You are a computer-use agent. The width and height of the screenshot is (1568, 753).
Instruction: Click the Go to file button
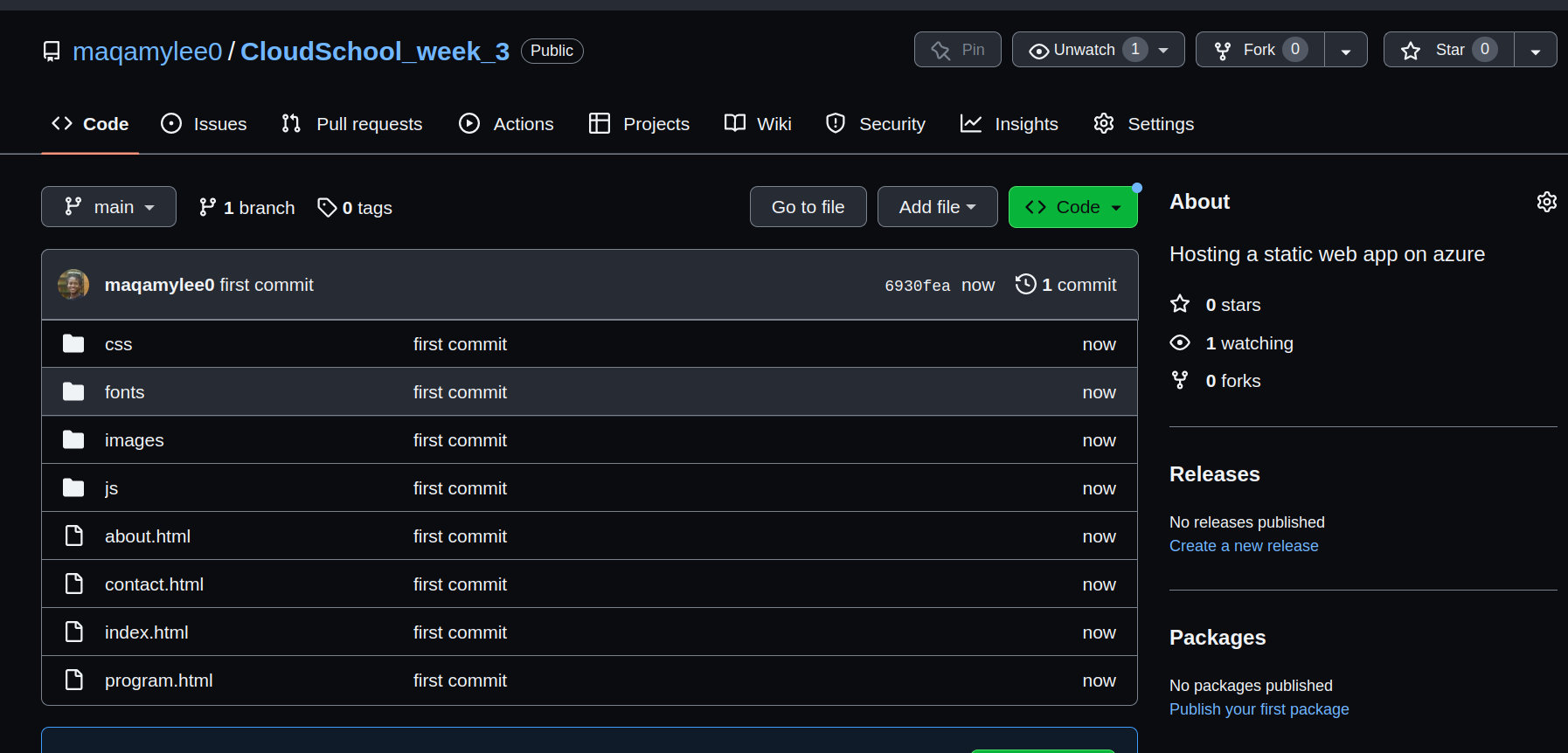(x=808, y=207)
